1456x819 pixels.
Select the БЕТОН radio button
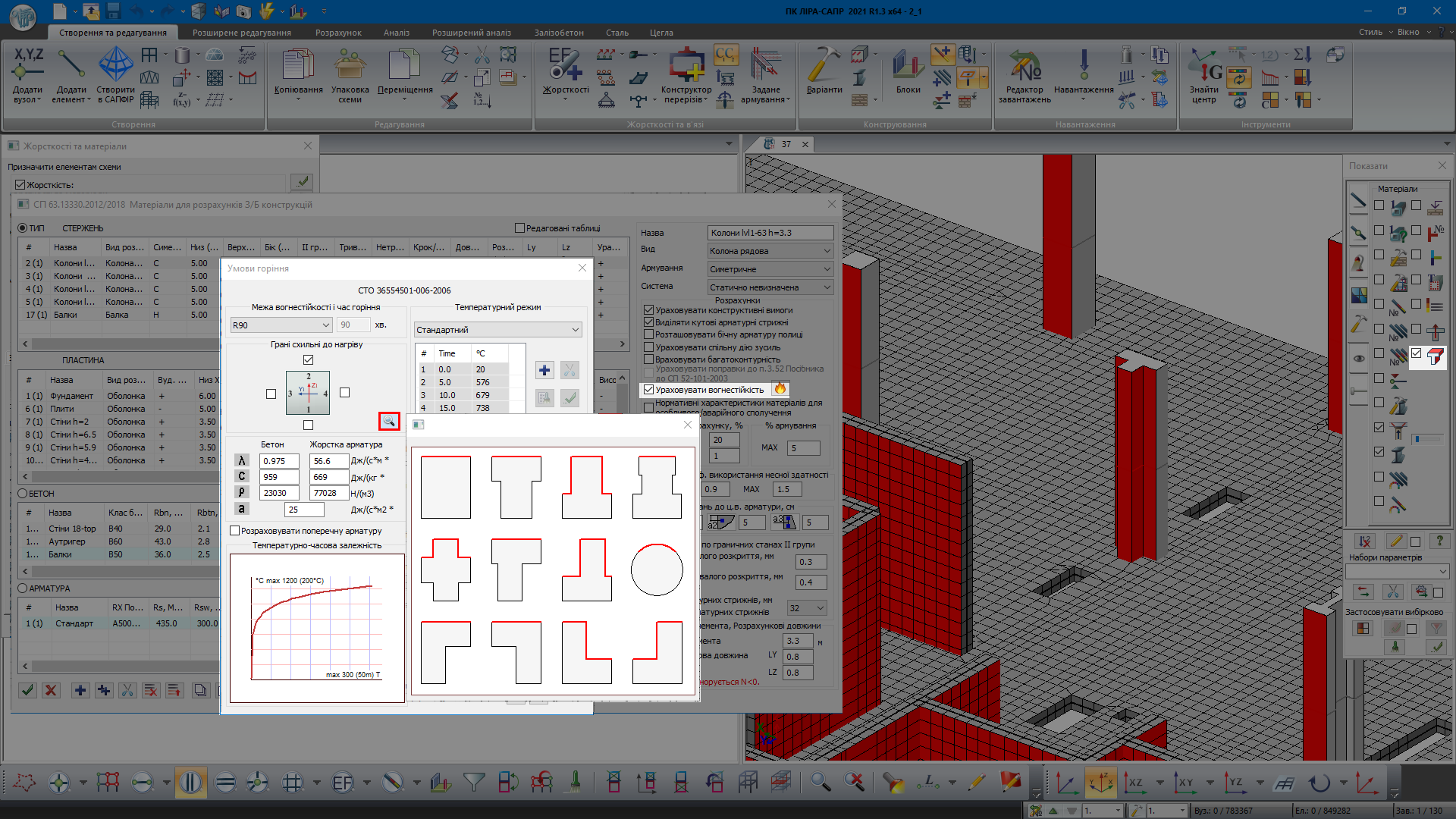(x=23, y=493)
